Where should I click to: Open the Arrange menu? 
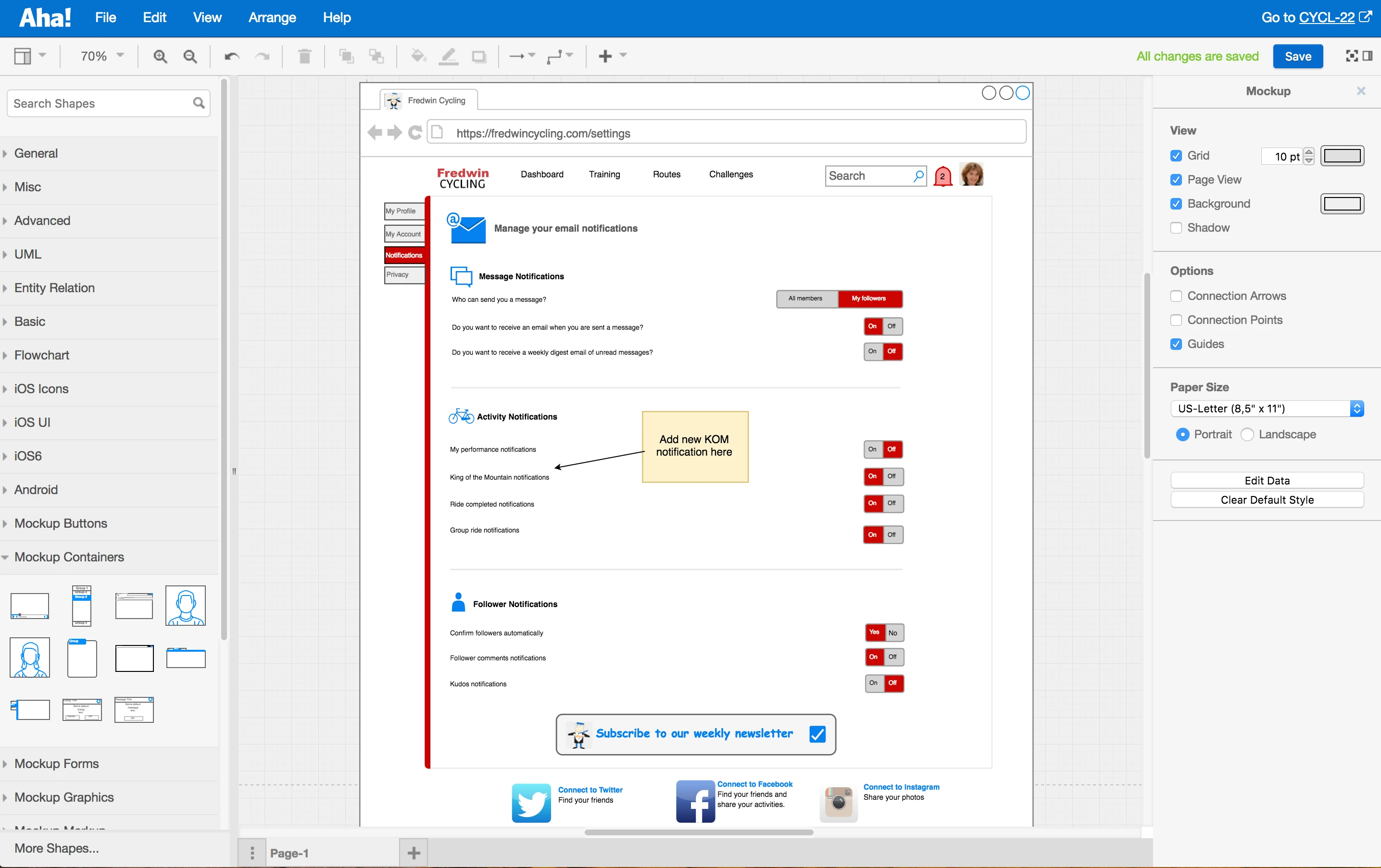tap(272, 18)
